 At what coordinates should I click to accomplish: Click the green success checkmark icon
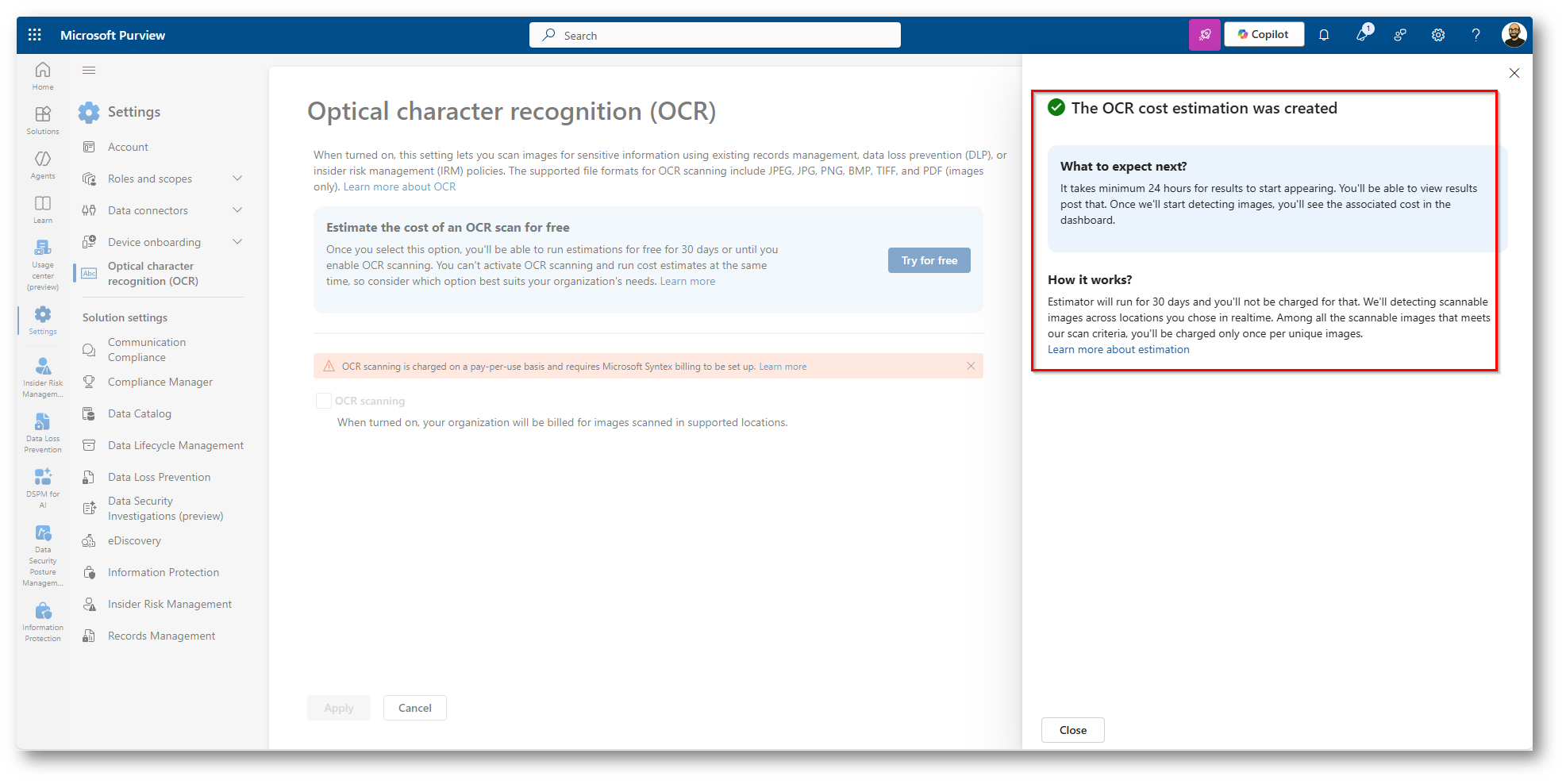(1056, 108)
